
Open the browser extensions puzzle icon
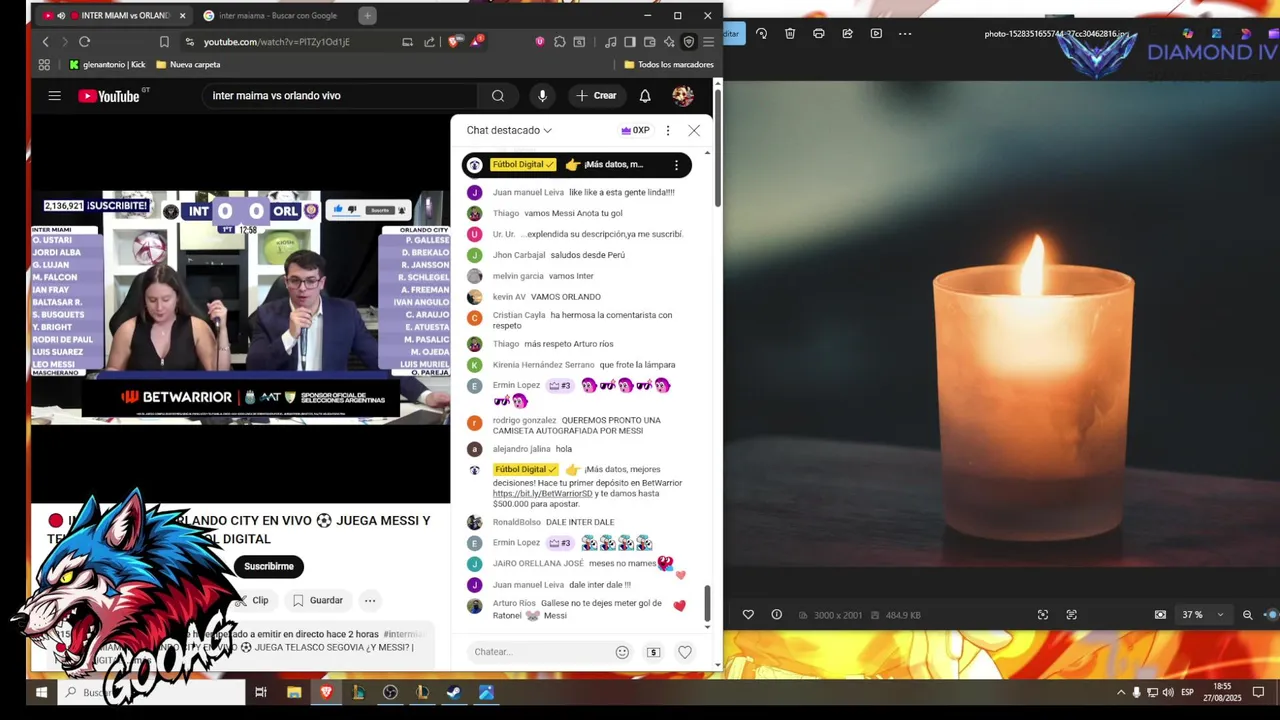click(x=559, y=42)
